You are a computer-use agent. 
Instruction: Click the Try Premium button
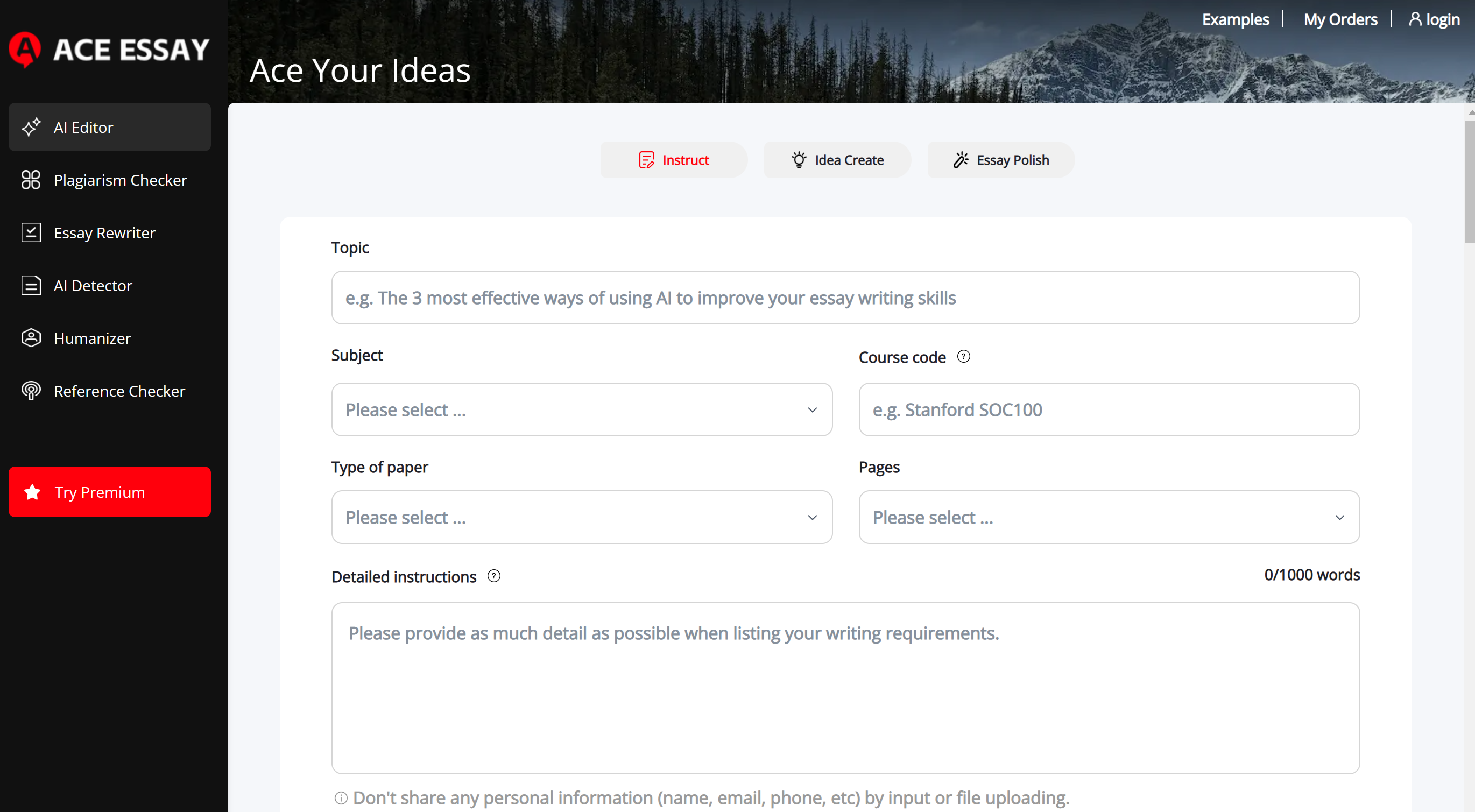(109, 491)
